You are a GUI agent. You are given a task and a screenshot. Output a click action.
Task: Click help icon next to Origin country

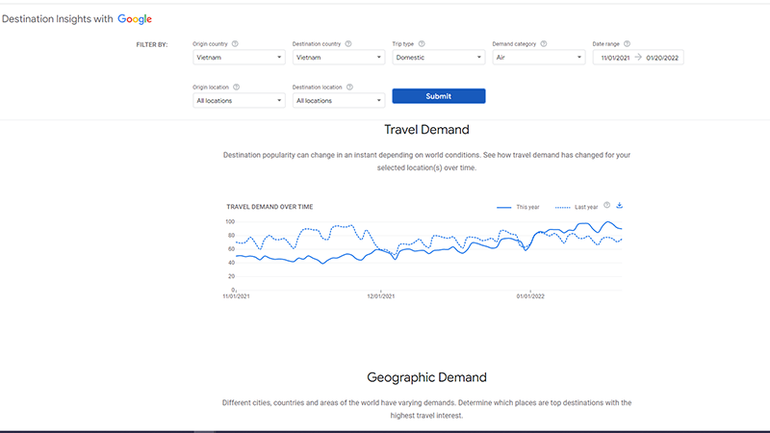click(234, 44)
